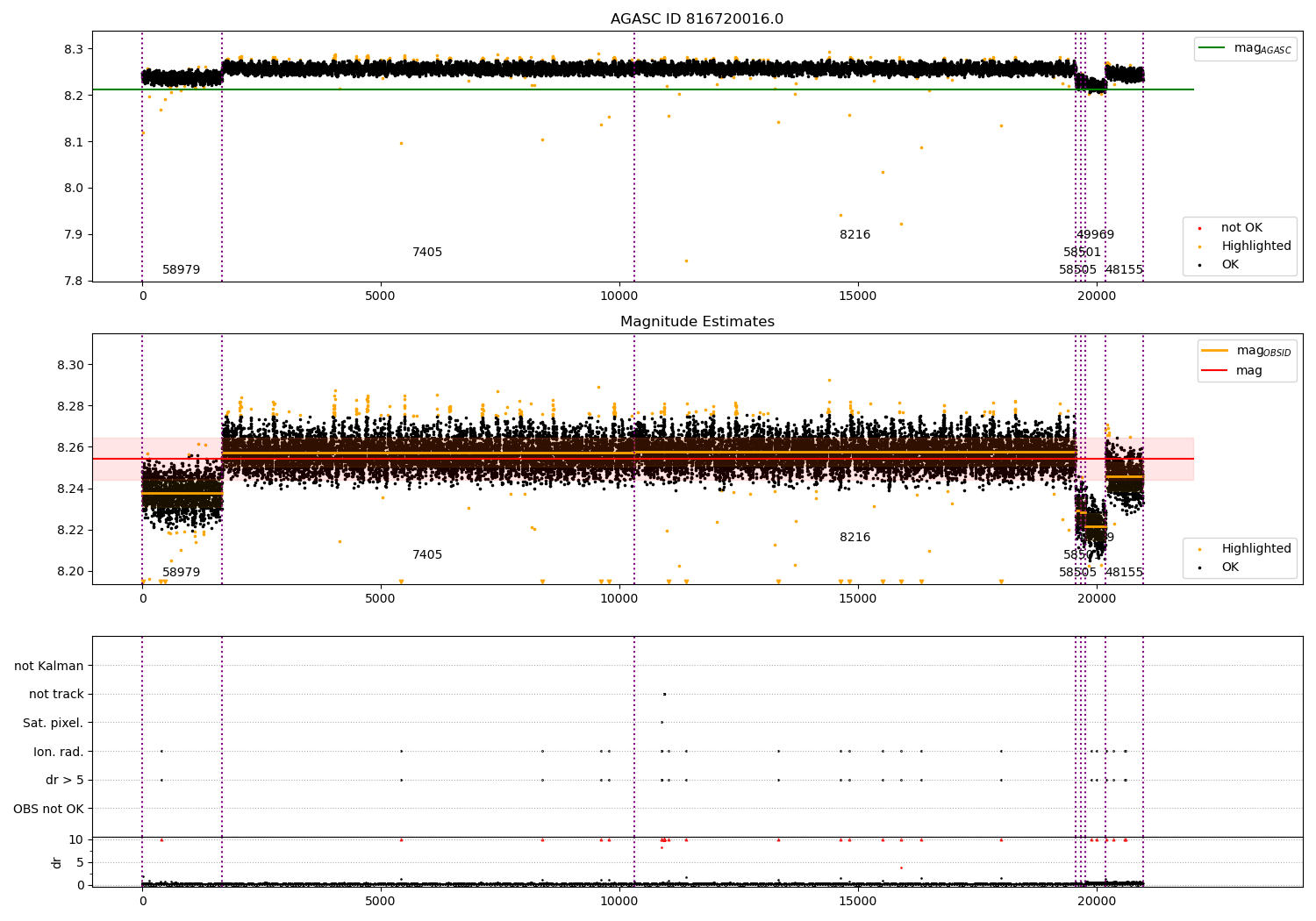Image resolution: width=1316 pixels, height=921 pixels.
Task: Click y-axis tick 8.3 in top plot
Action: pos(74,50)
